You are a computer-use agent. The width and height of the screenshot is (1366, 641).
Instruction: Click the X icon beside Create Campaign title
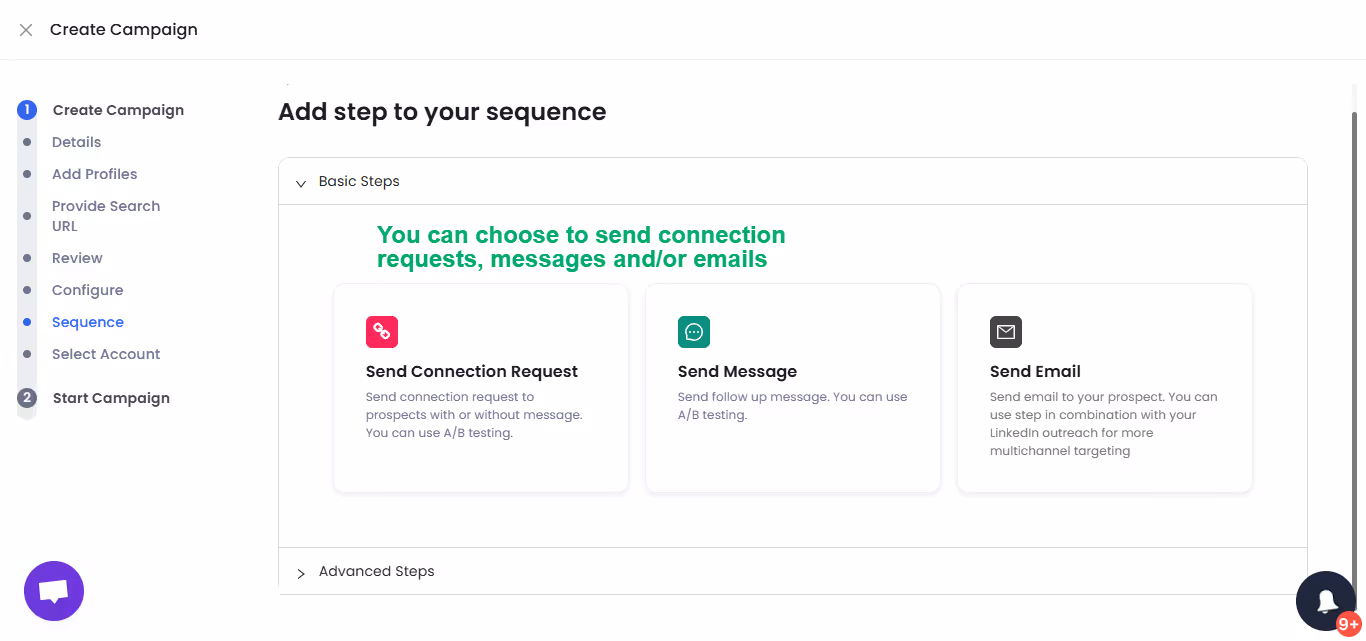(25, 29)
